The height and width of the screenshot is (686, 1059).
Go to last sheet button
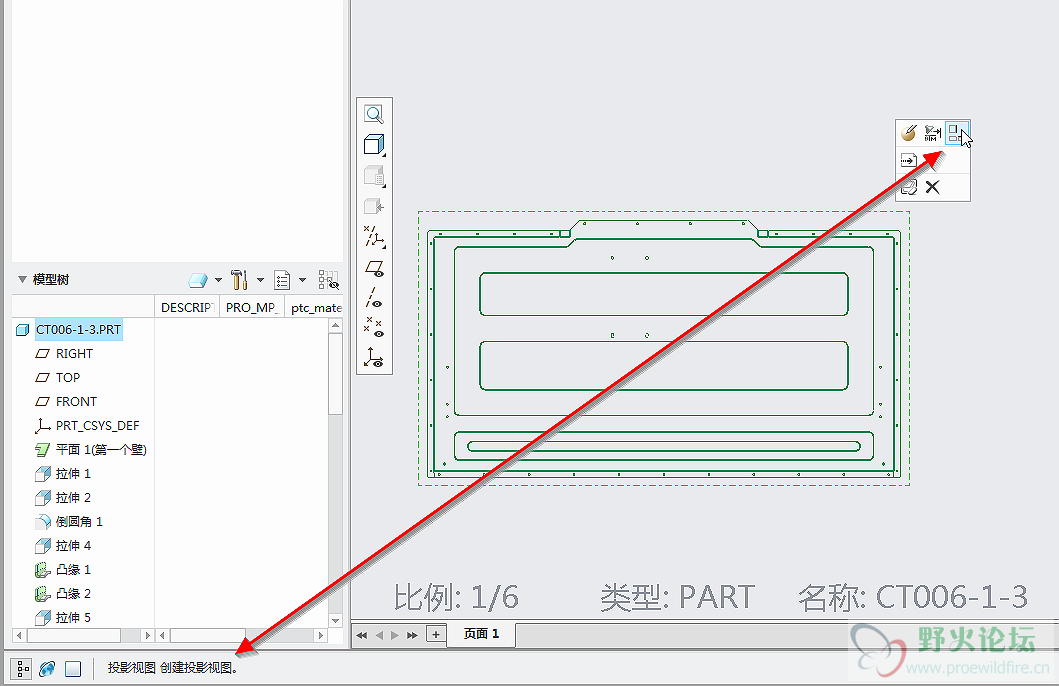click(412, 635)
